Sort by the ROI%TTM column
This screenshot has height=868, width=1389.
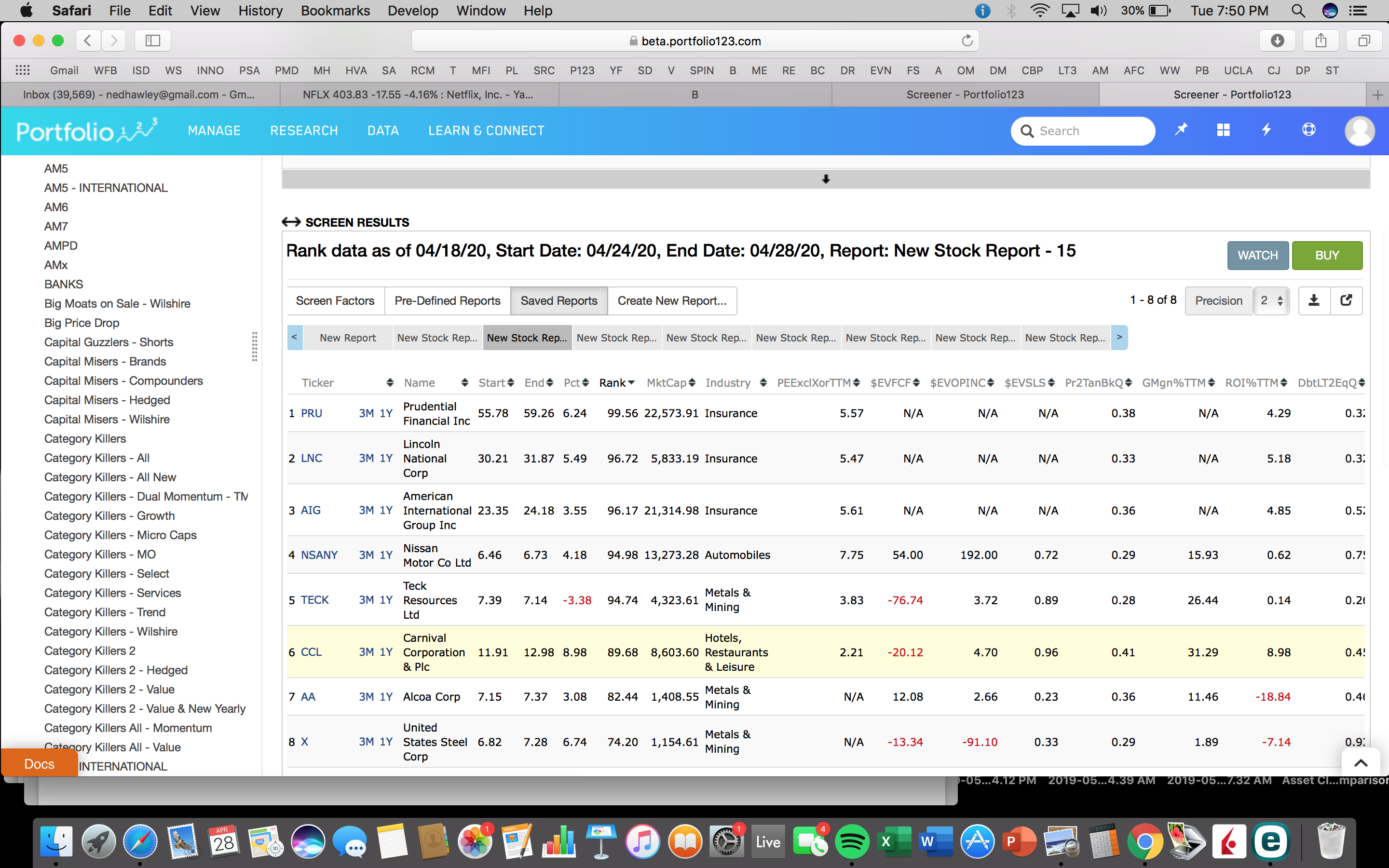point(1256,383)
